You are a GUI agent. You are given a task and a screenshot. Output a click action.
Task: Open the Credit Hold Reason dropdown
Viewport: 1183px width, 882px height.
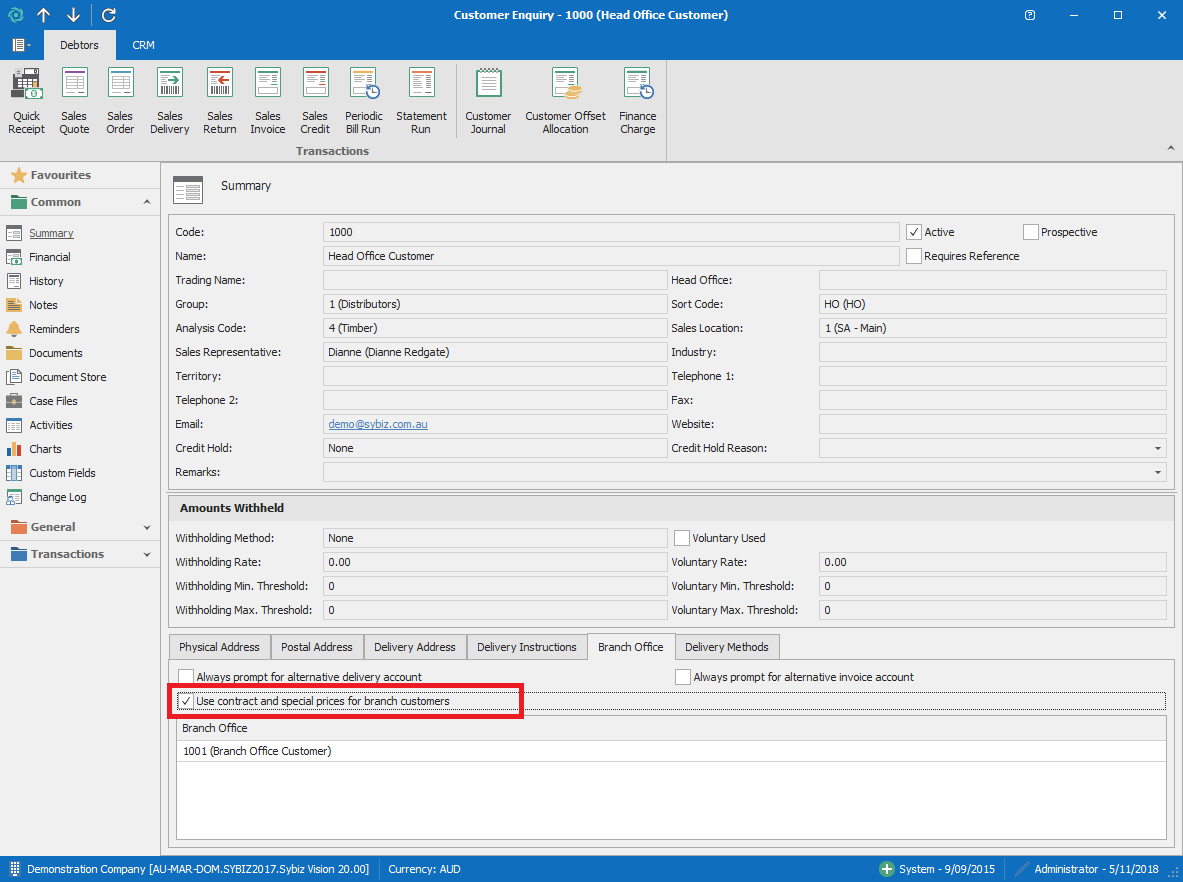(1158, 448)
